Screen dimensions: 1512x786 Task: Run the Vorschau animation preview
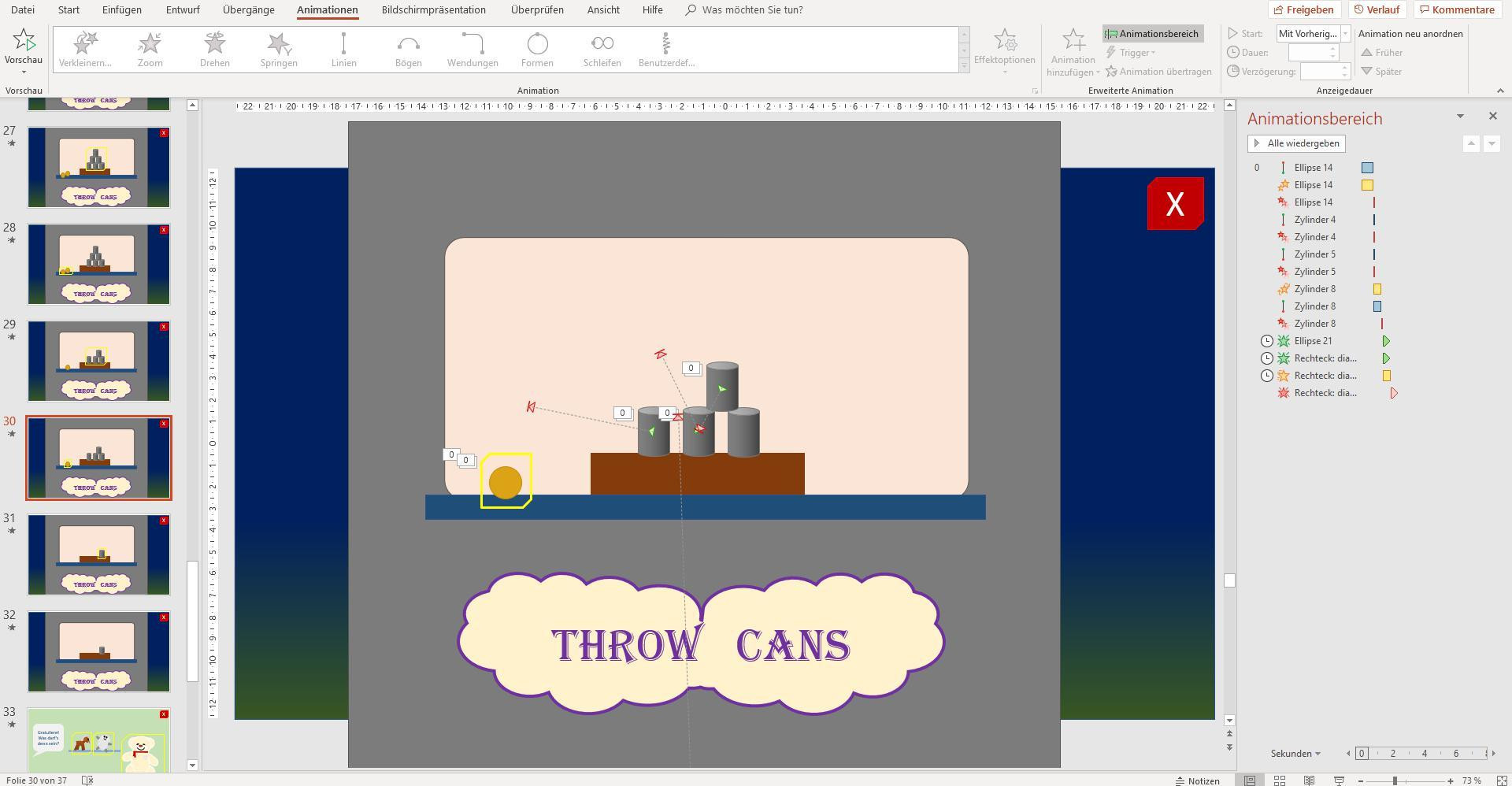[x=24, y=50]
